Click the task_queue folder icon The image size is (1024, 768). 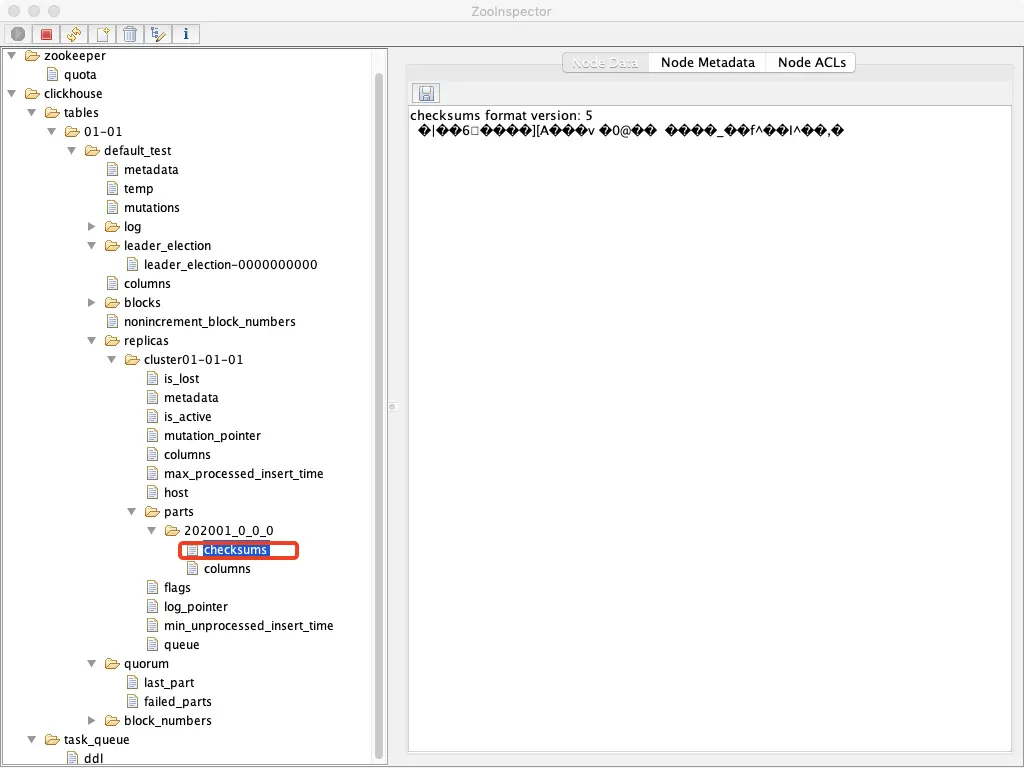(52, 739)
